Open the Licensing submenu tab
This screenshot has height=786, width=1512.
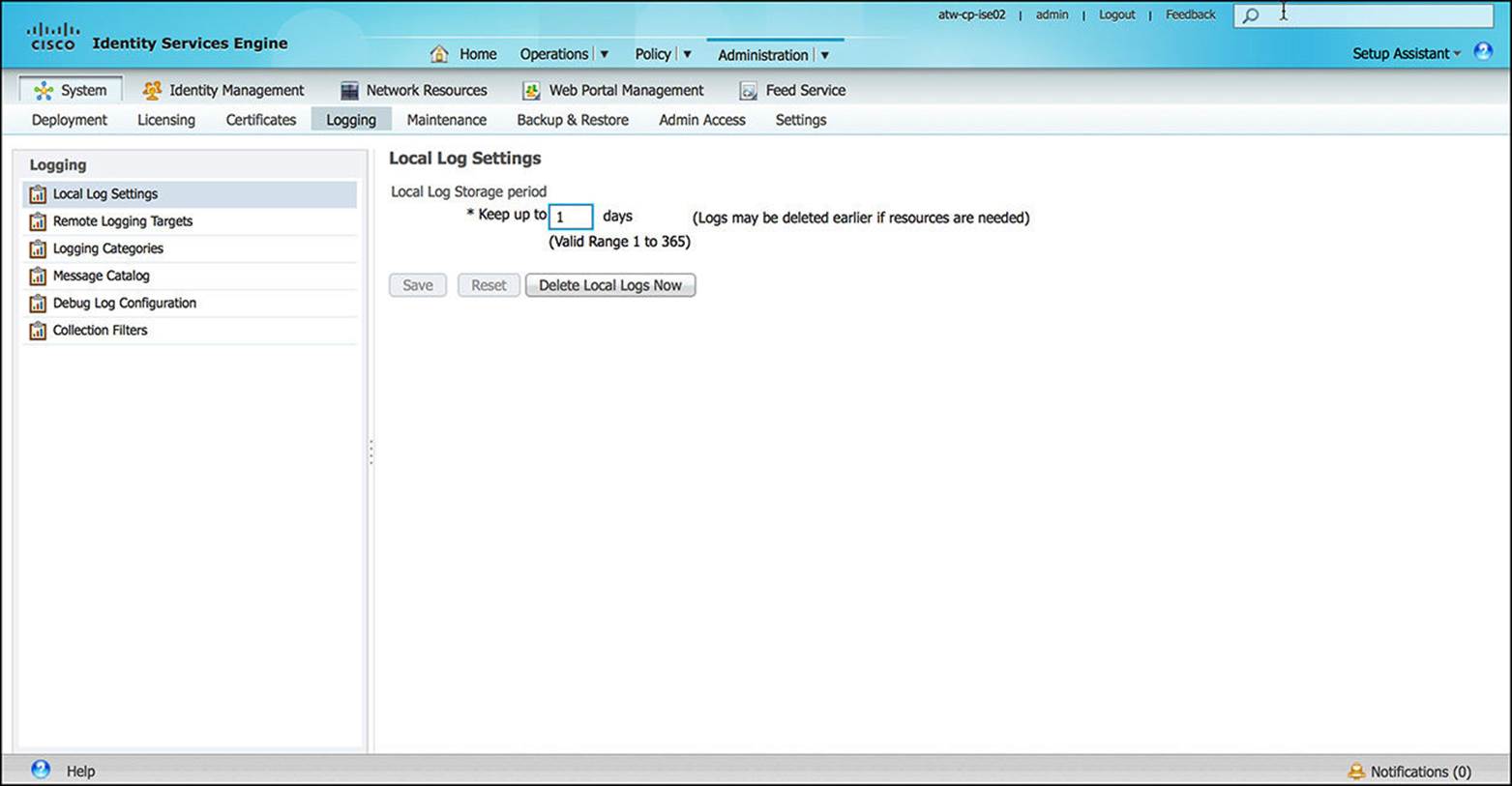[x=166, y=120]
